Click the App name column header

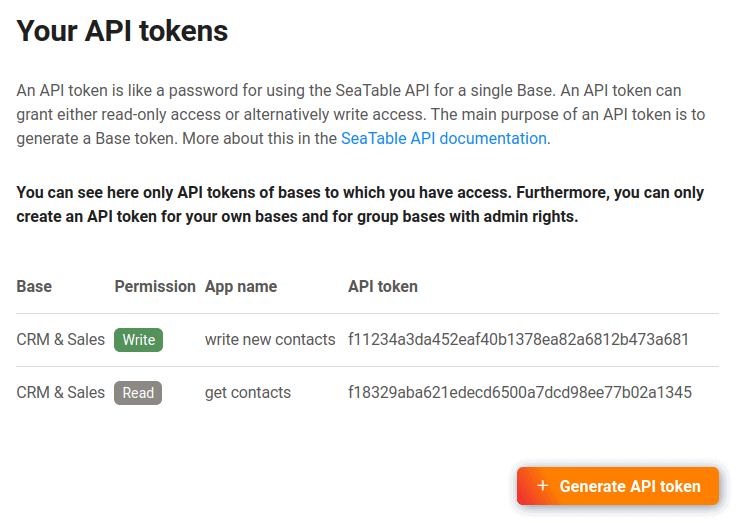(241, 287)
